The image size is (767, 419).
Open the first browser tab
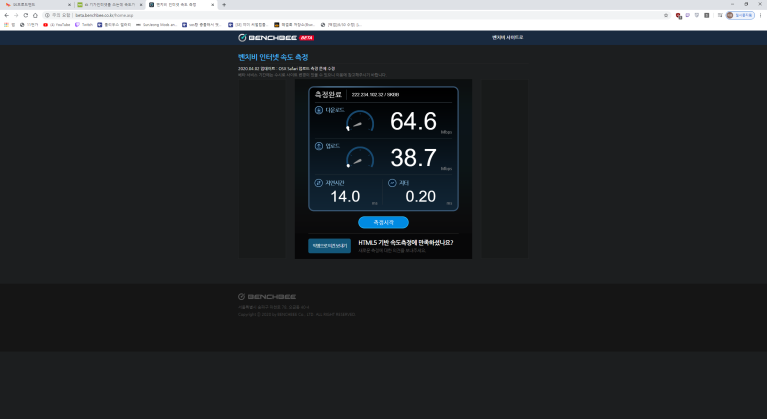33,5
